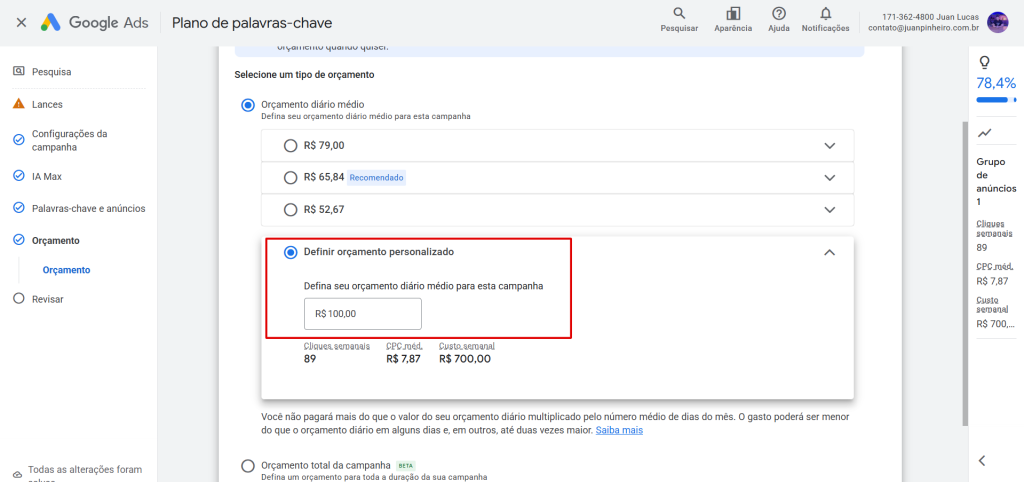The image size is (1024, 482).
Task: Choose Orçamento total da campanha radio button
Action: [248, 466]
